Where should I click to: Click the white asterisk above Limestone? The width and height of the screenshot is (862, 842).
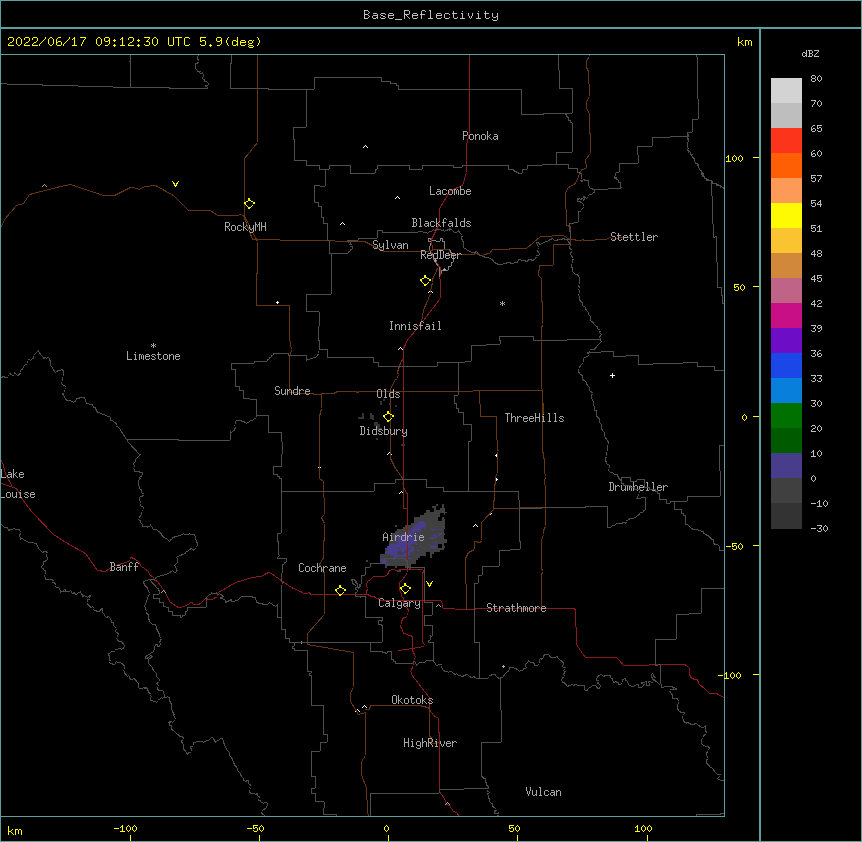coord(153,346)
